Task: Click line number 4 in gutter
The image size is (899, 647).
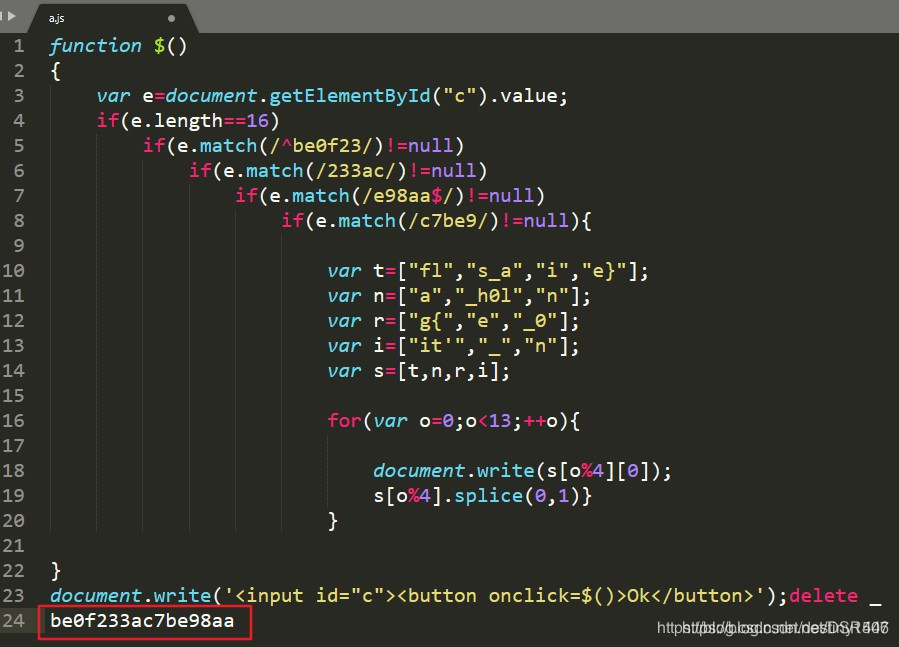Action: pos(19,121)
